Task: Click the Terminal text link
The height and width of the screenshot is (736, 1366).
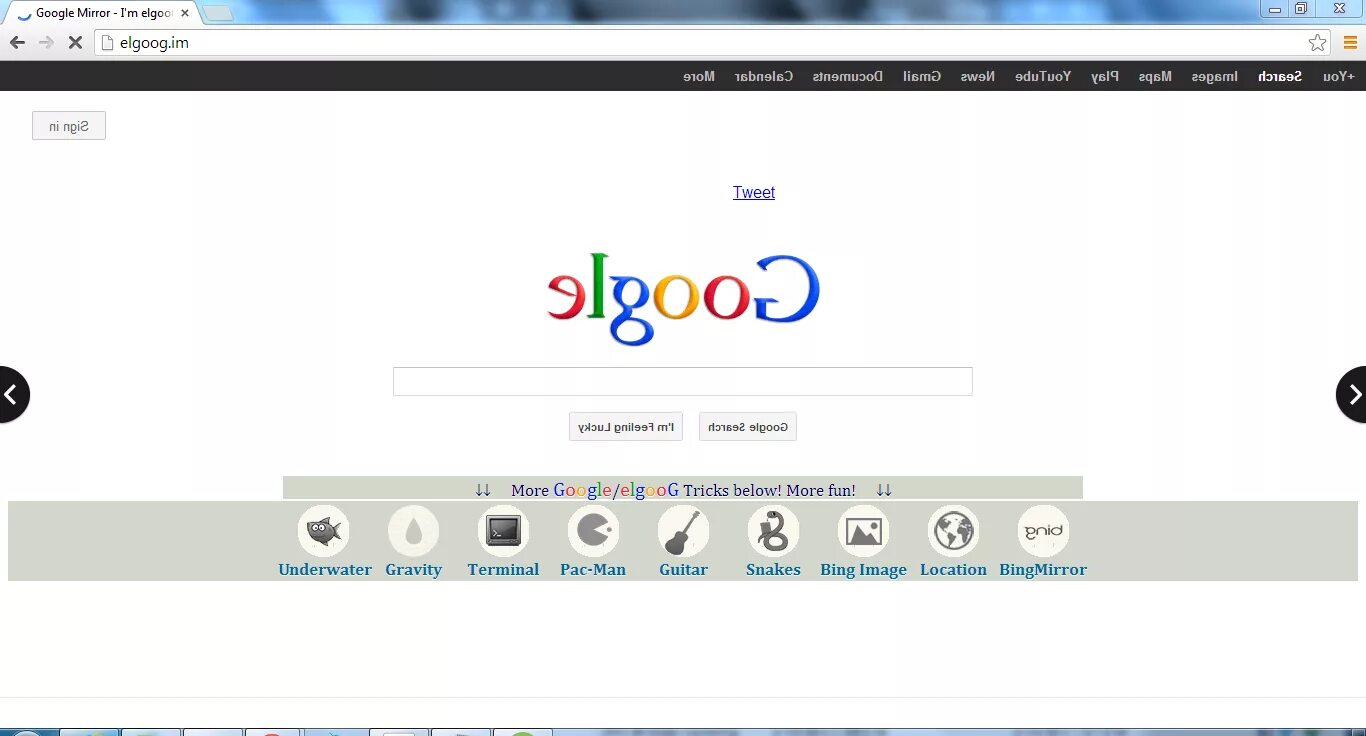Action: (503, 570)
